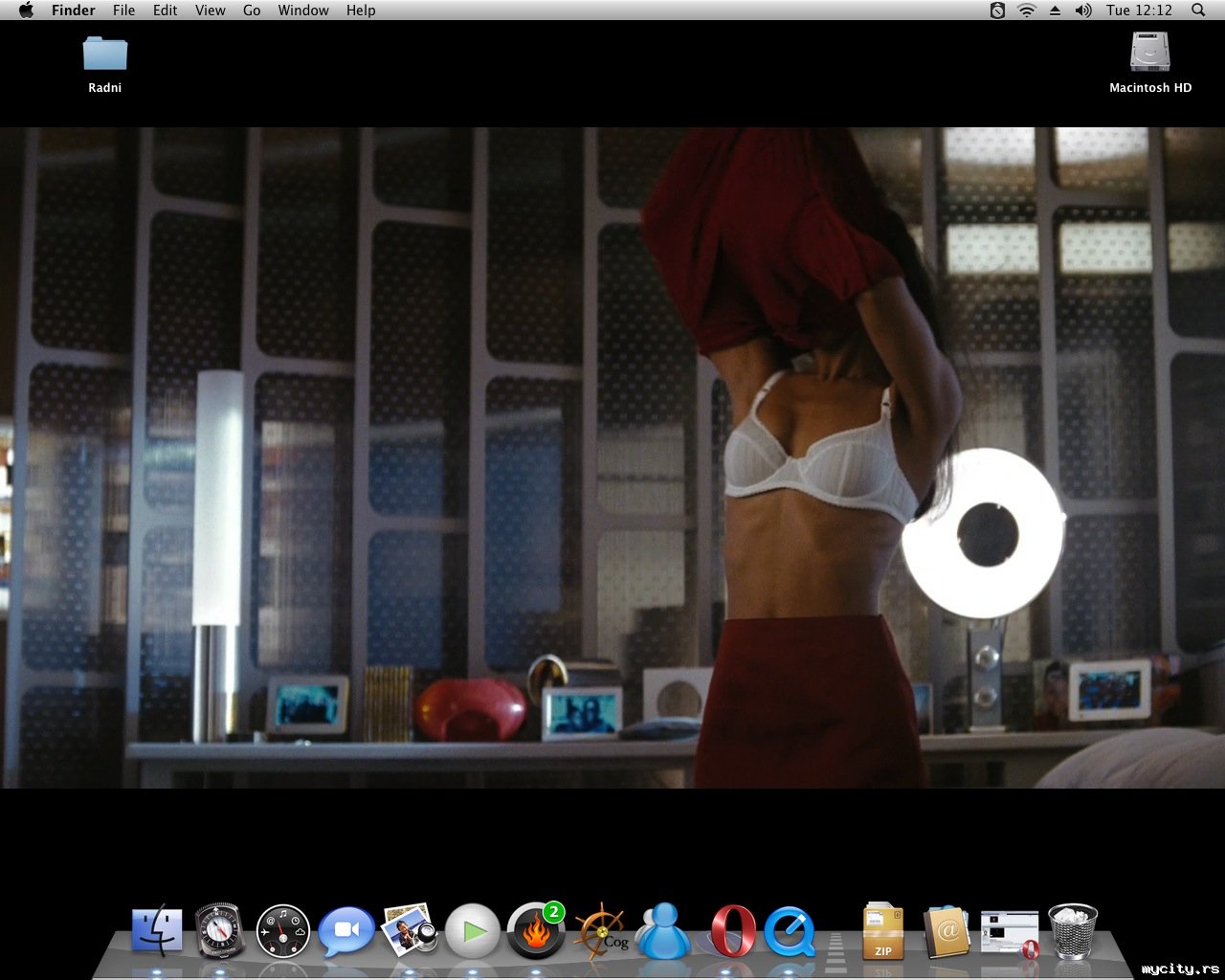Open the Help menu

click(x=361, y=11)
